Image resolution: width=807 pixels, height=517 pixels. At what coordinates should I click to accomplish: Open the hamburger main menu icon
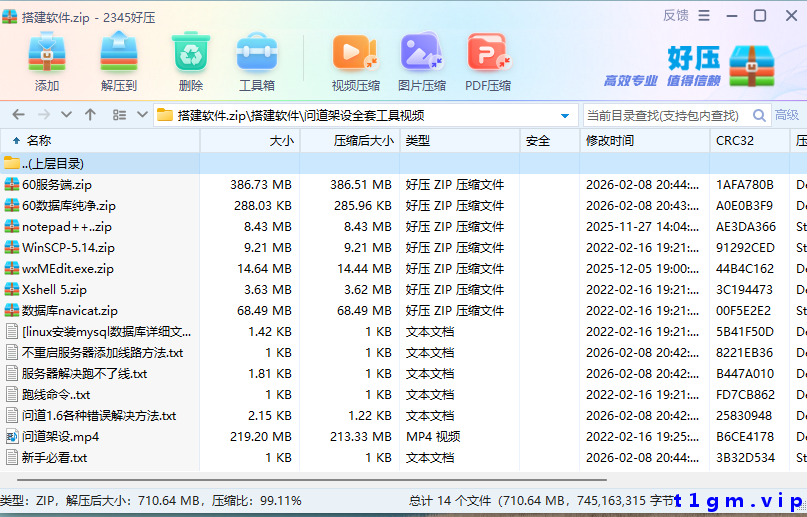pos(704,16)
